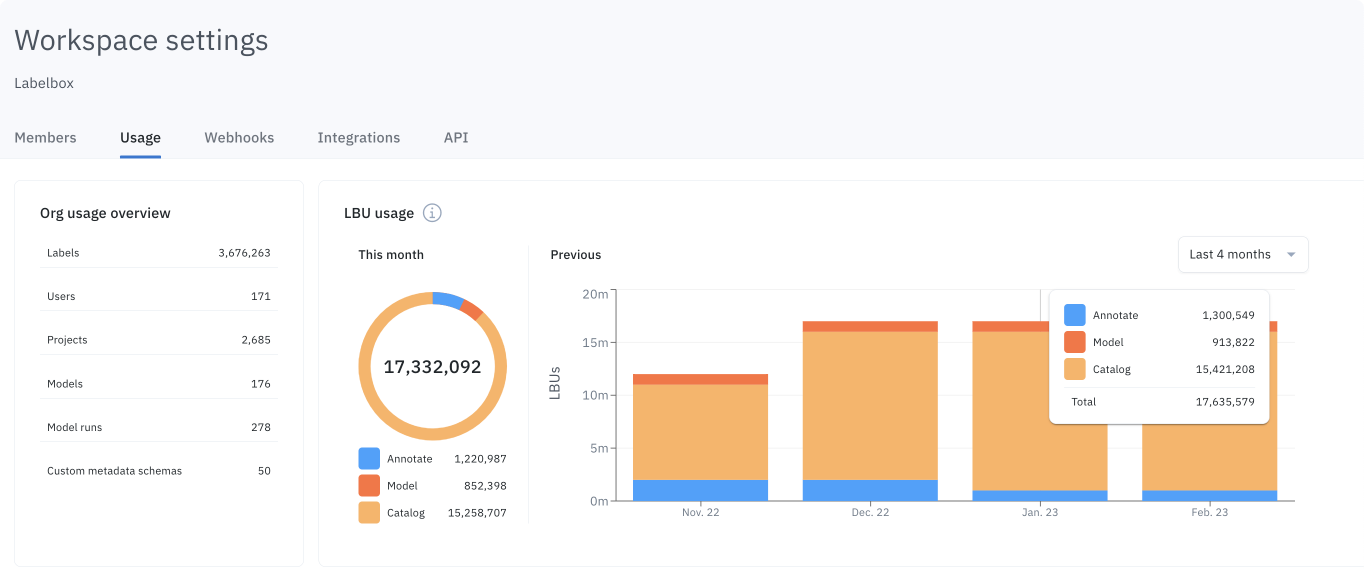
Task: Click the tooltip Catalog value 15,421,208
Action: pyautogui.click(x=1225, y=369)
